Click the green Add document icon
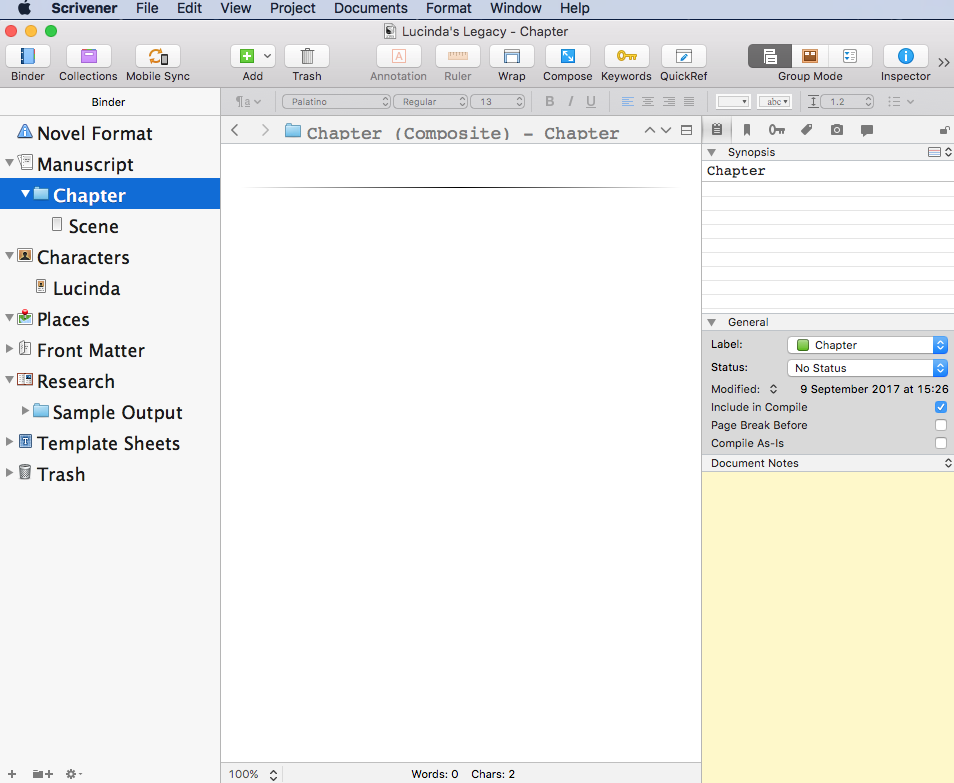 point(246,57)
